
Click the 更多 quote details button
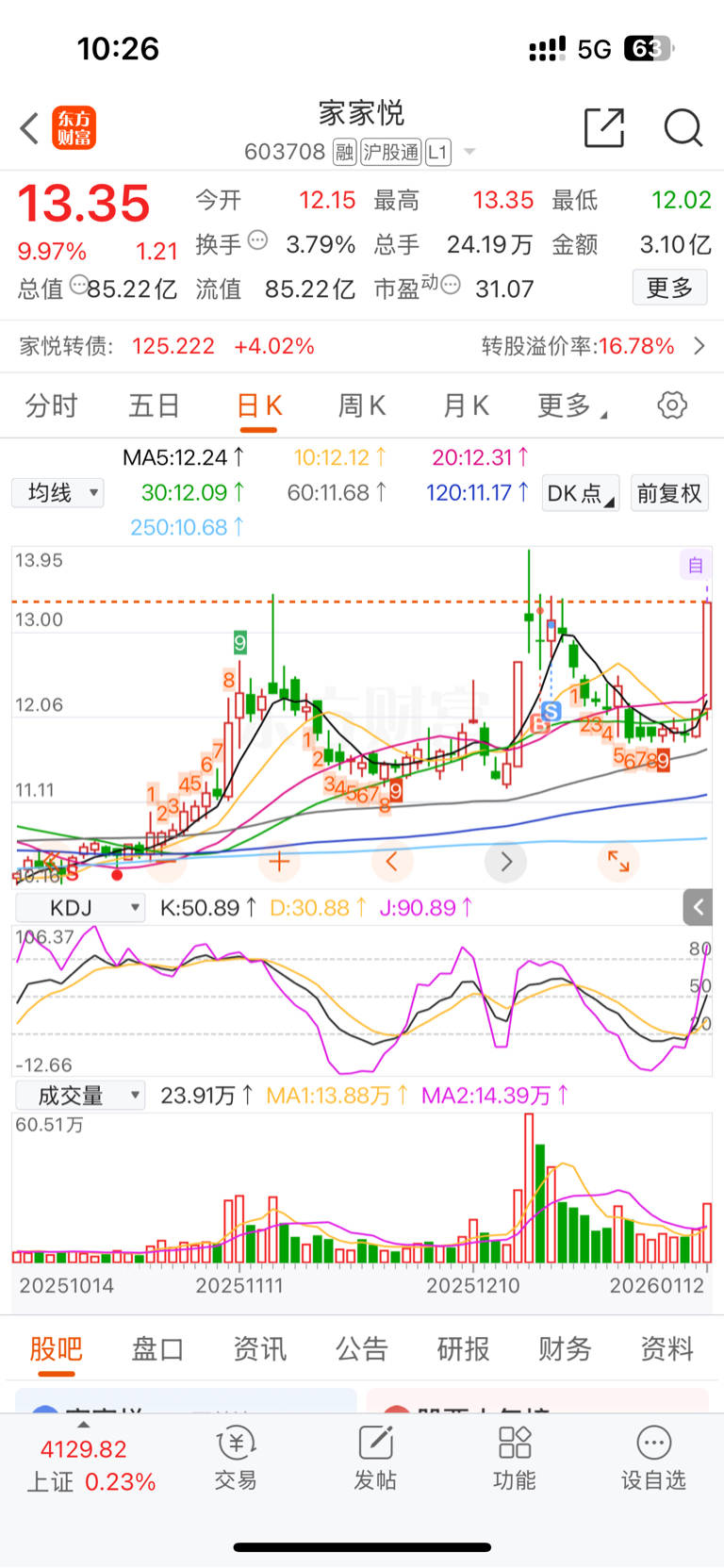click(669, 287)
